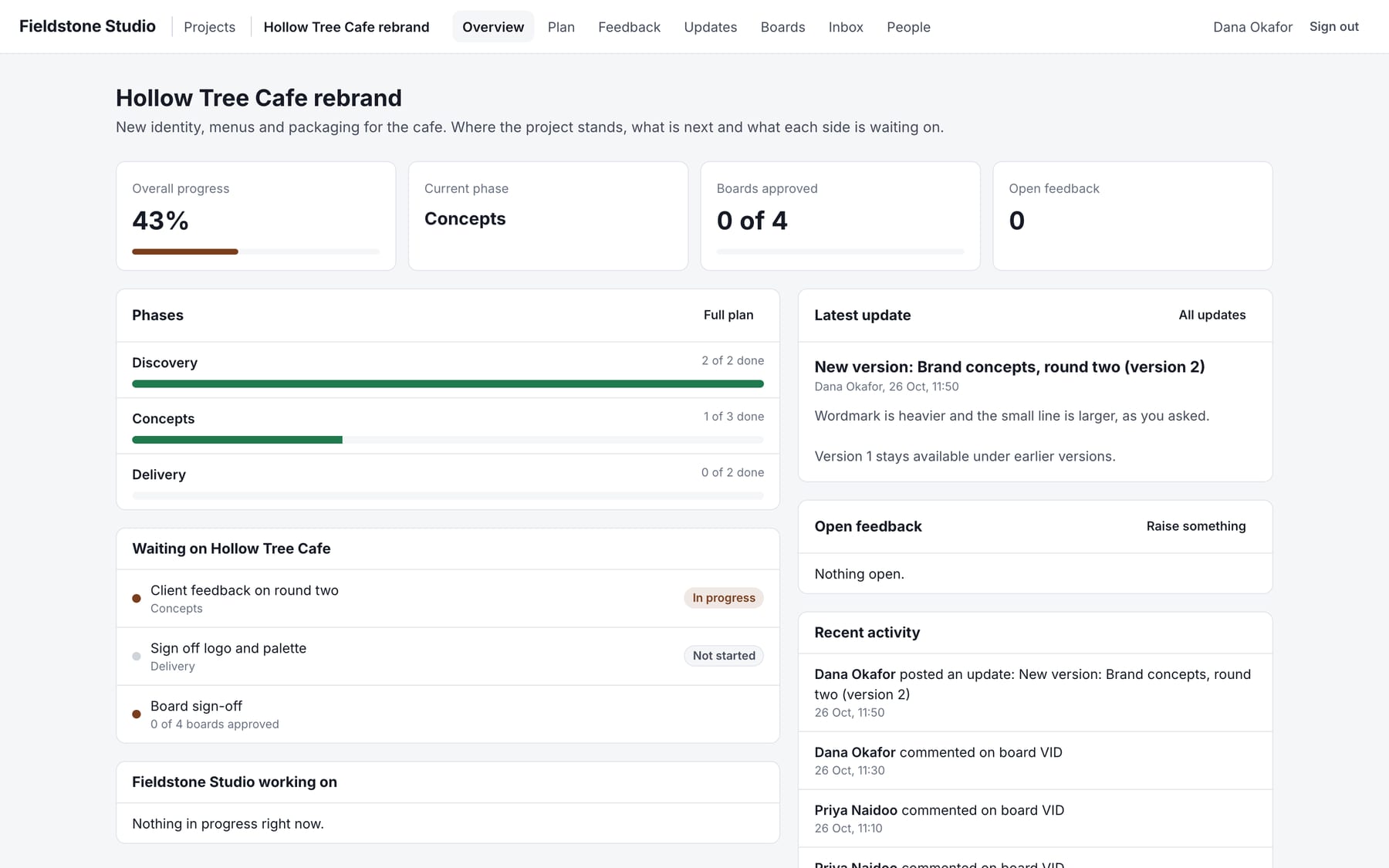Image resolution: width=1389 pixels, height=868 pixels.
Task: Click the 2 of 2 done label
Action: pyautogui.click(x=732, y=360)
